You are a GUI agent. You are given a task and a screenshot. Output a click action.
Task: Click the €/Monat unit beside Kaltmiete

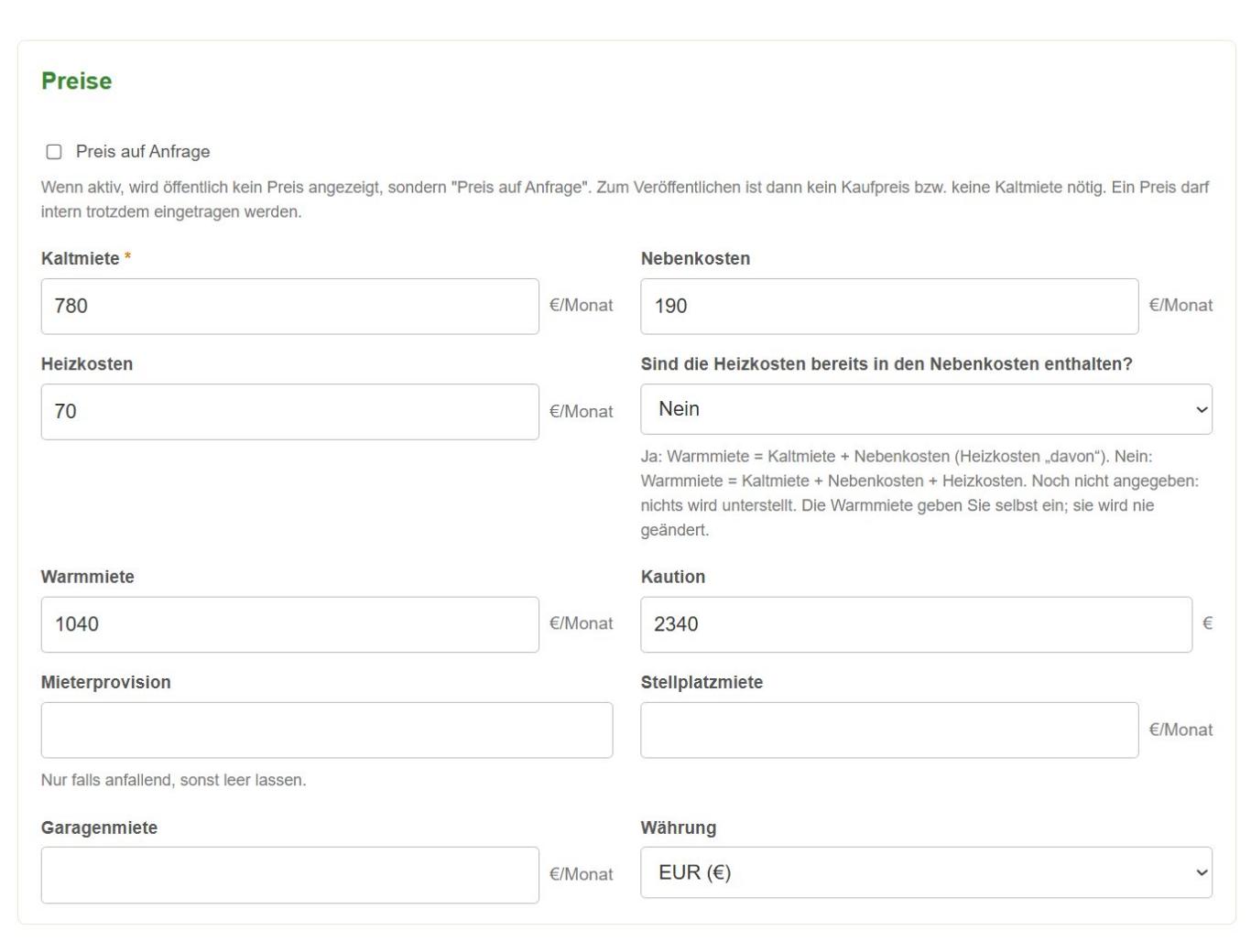(x=582, y=306)
